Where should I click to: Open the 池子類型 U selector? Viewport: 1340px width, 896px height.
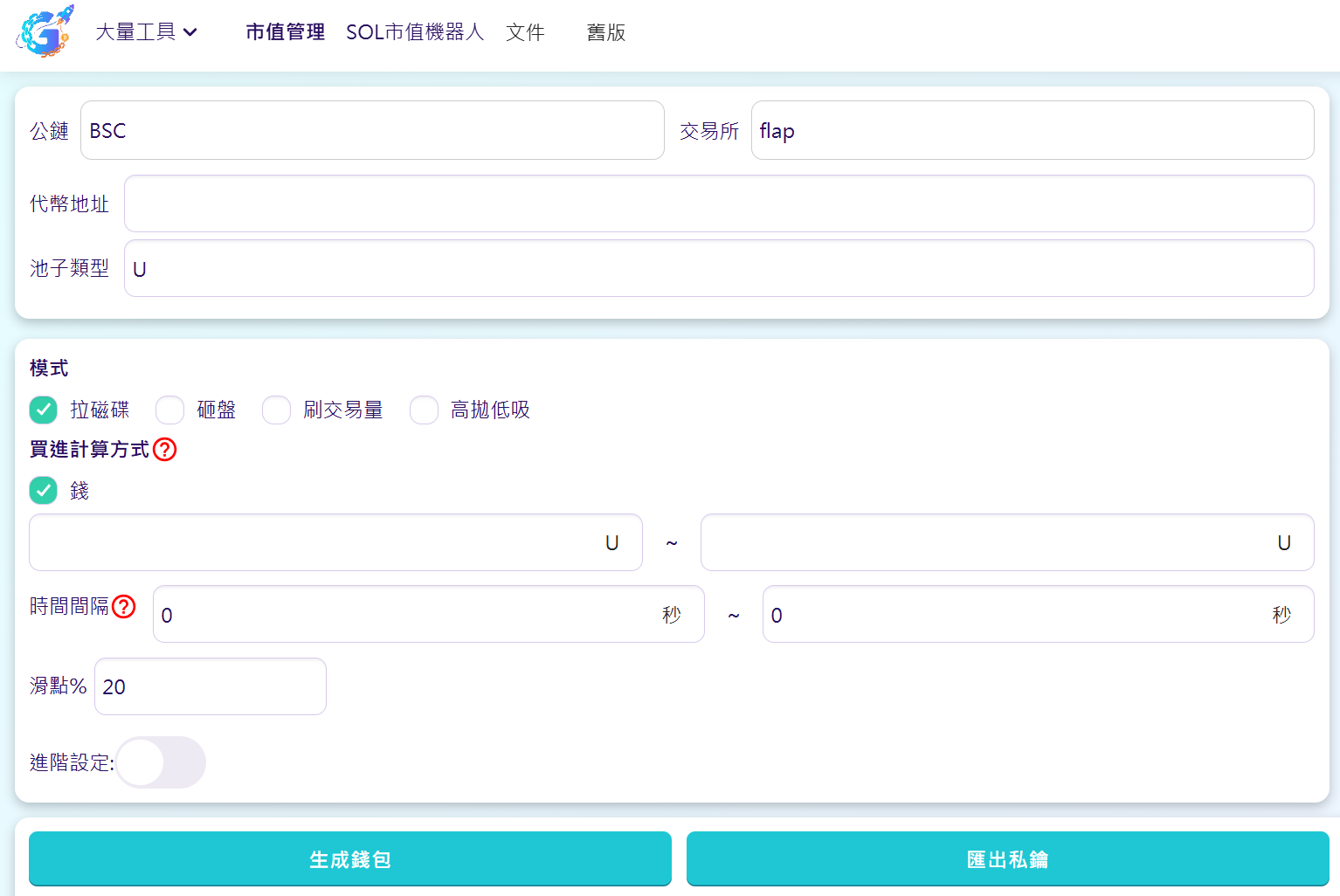tap(719, 268)
